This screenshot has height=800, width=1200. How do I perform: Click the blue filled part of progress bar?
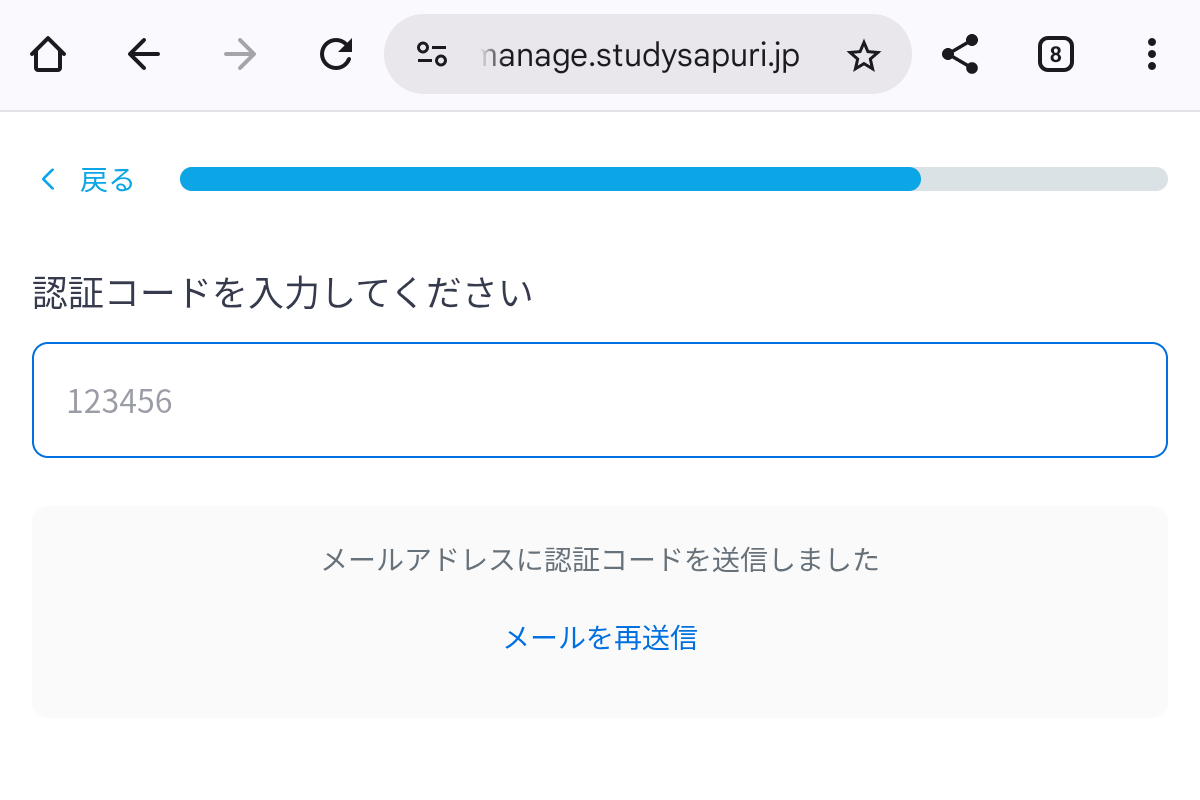point(550,179)
